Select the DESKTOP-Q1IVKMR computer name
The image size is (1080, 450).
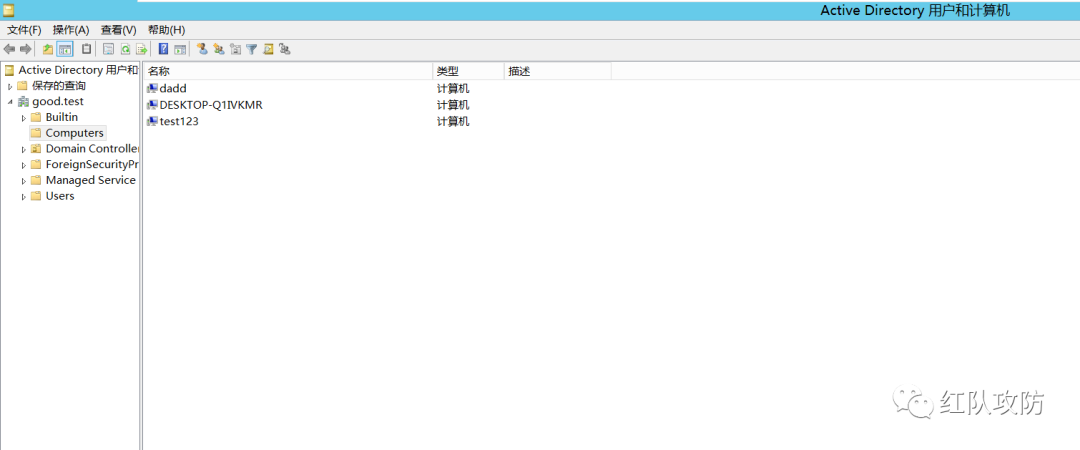point(211,105)
